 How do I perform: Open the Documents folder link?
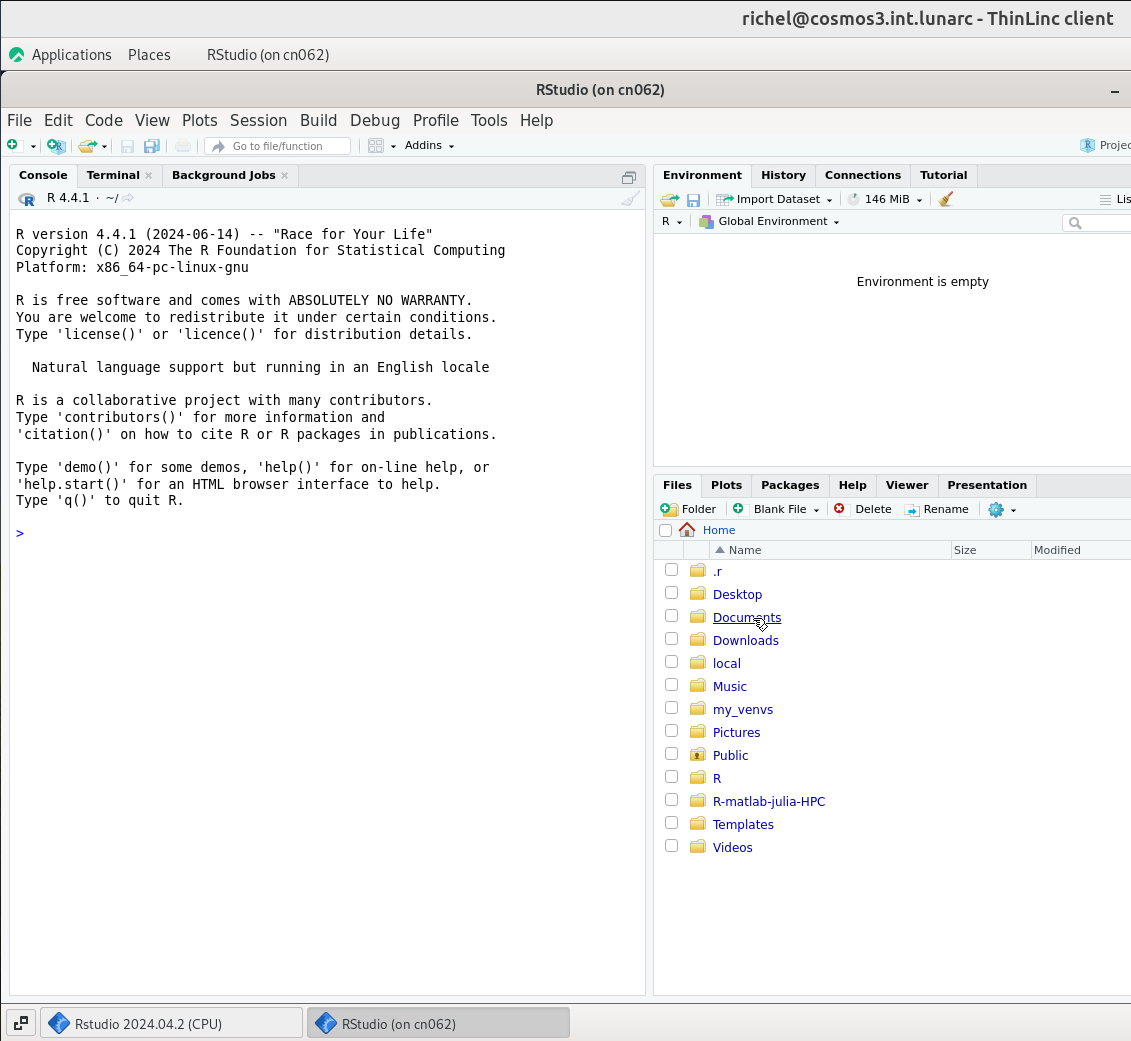click(746, 617)
